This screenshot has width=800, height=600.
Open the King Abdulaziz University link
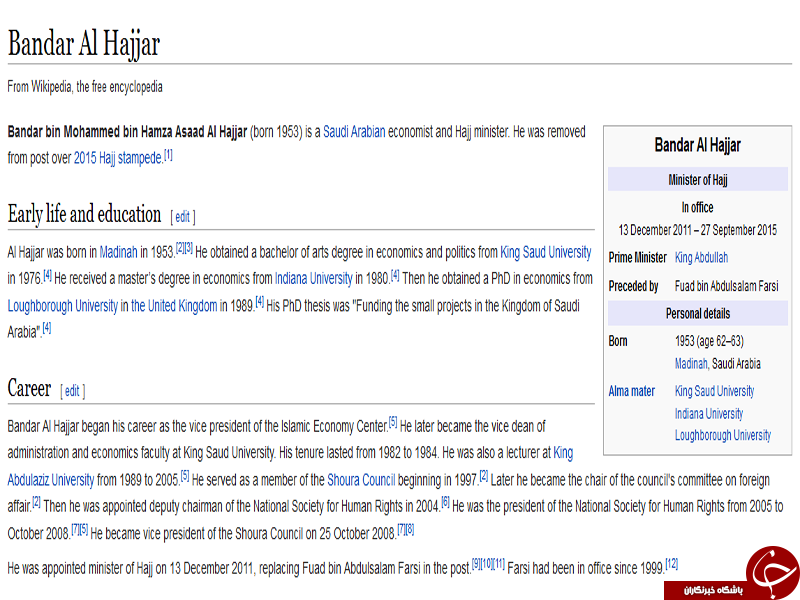(x=51, y=480)
